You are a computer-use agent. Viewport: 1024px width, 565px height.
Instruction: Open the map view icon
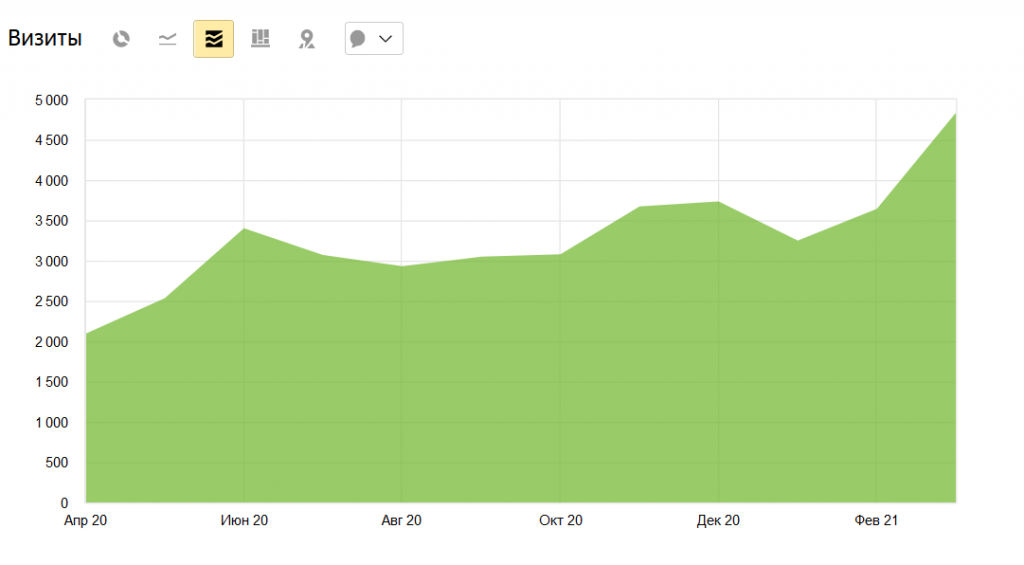(307, 39)
